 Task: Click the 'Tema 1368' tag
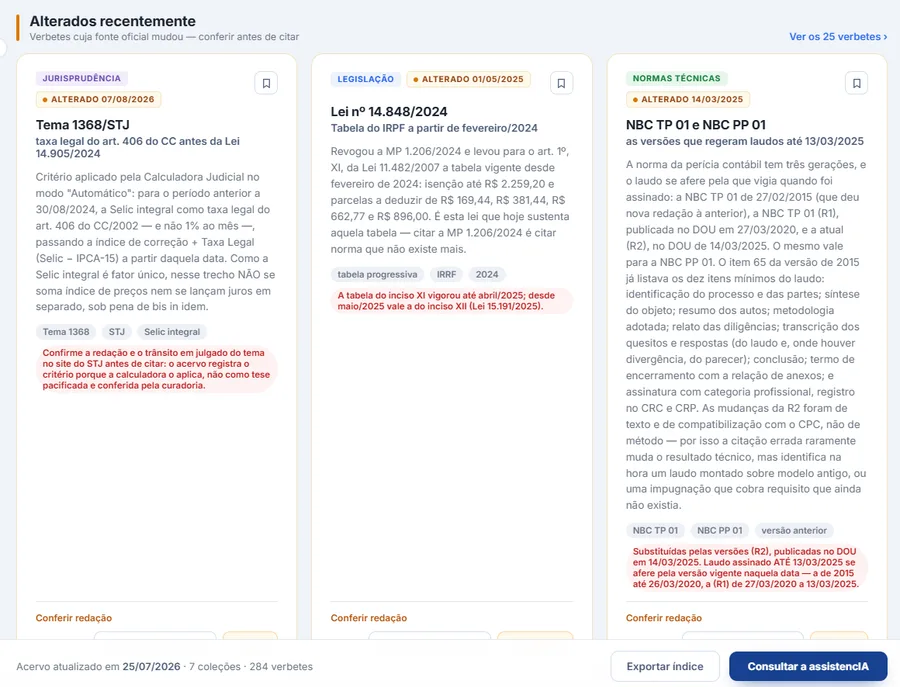click(66, 332)
